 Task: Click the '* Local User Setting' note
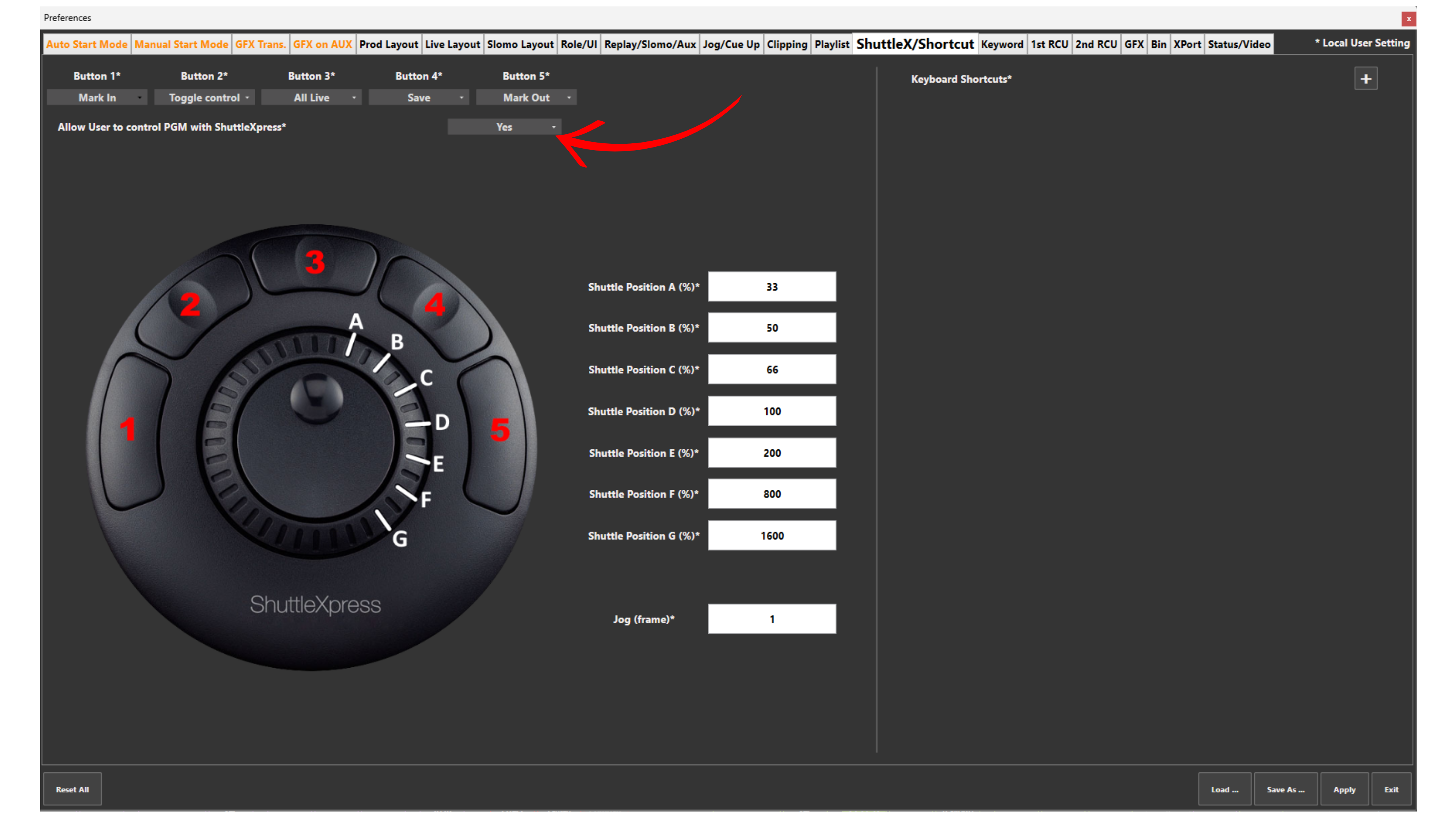click(x=1362, y=43)
